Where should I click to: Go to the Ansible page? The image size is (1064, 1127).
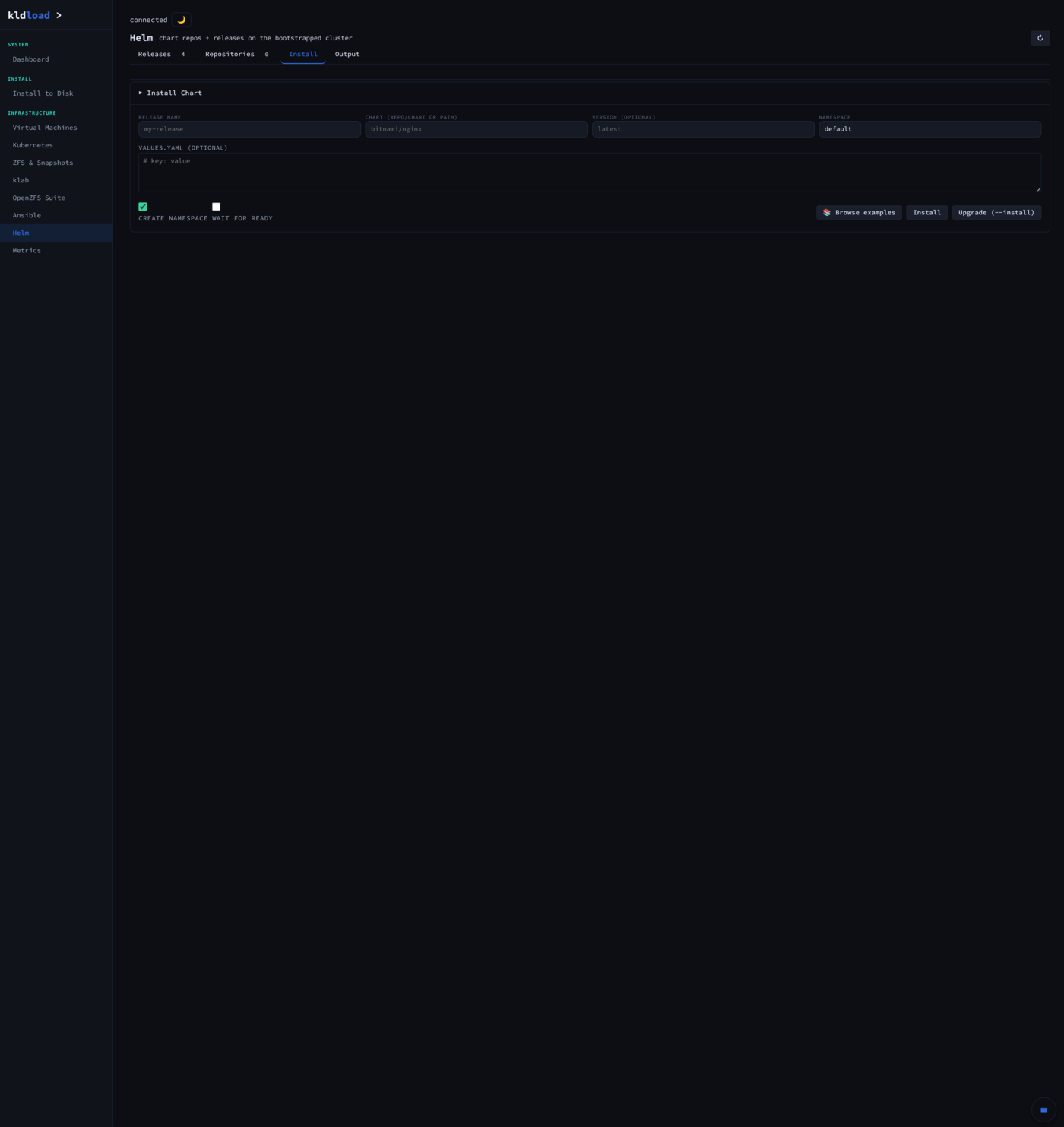56,215
